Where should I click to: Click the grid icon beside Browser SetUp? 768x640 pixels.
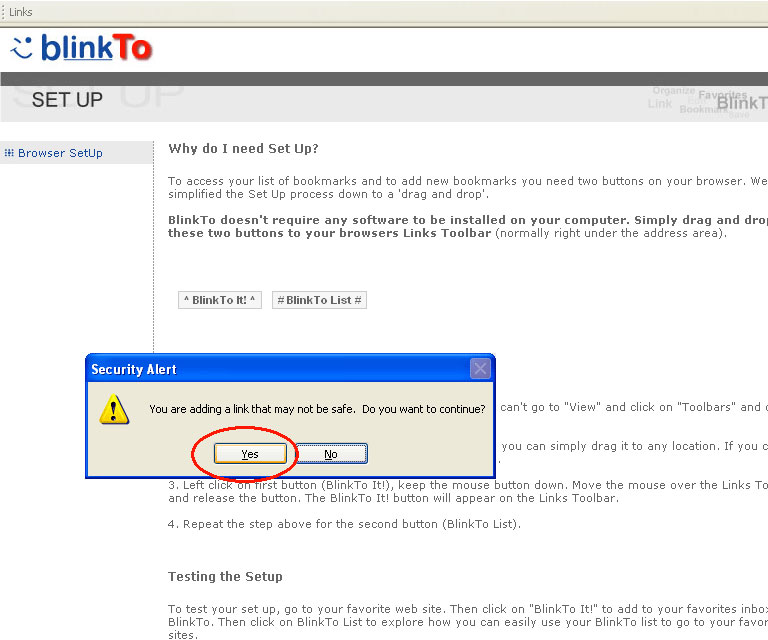pos(9,153)
